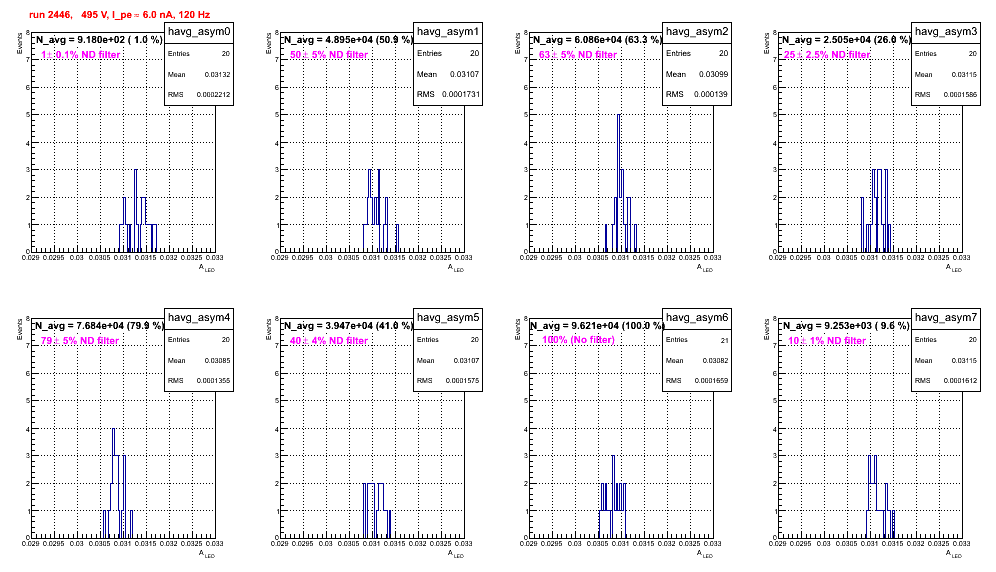Pick the magenta '100% (No filter)' text
Image resolution: width=996 pixels, height=572 pixels.
point(579,340)
